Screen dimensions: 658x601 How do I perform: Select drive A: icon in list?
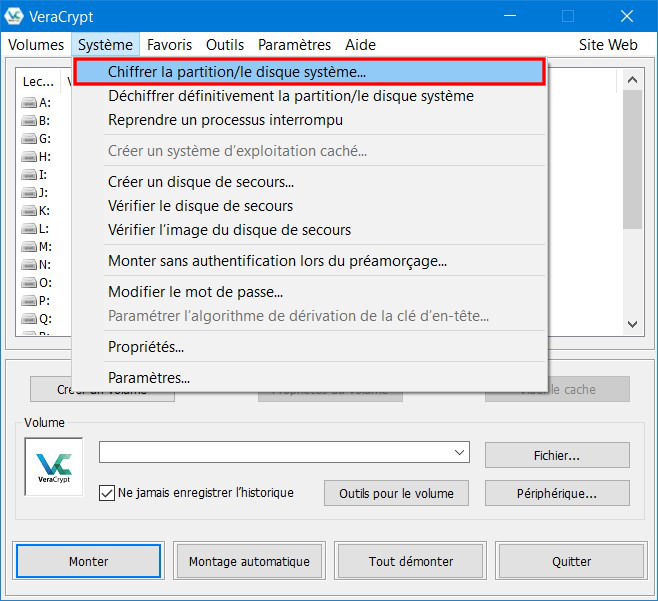[x=29, y=103]
